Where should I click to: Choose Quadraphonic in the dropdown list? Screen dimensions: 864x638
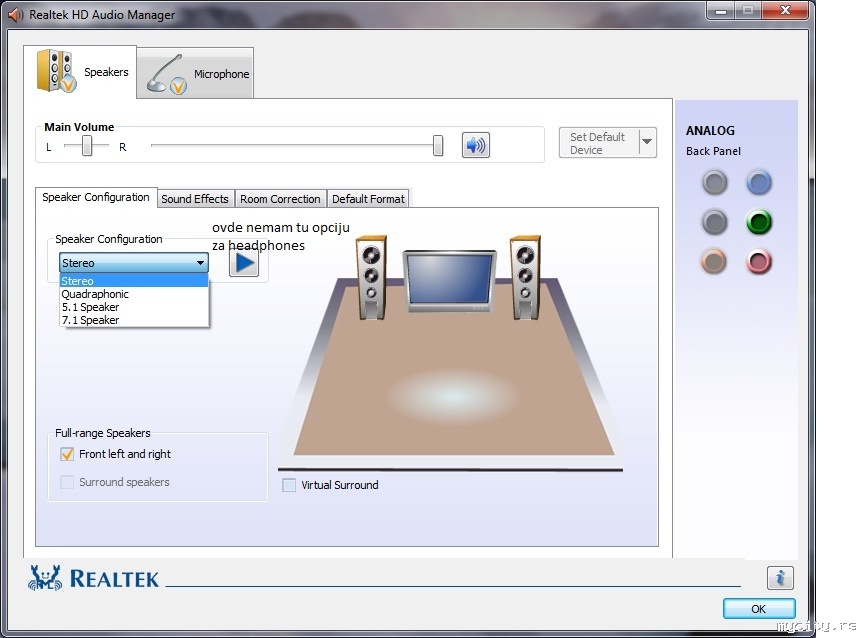pyautogui.click(x=134, y=294)
